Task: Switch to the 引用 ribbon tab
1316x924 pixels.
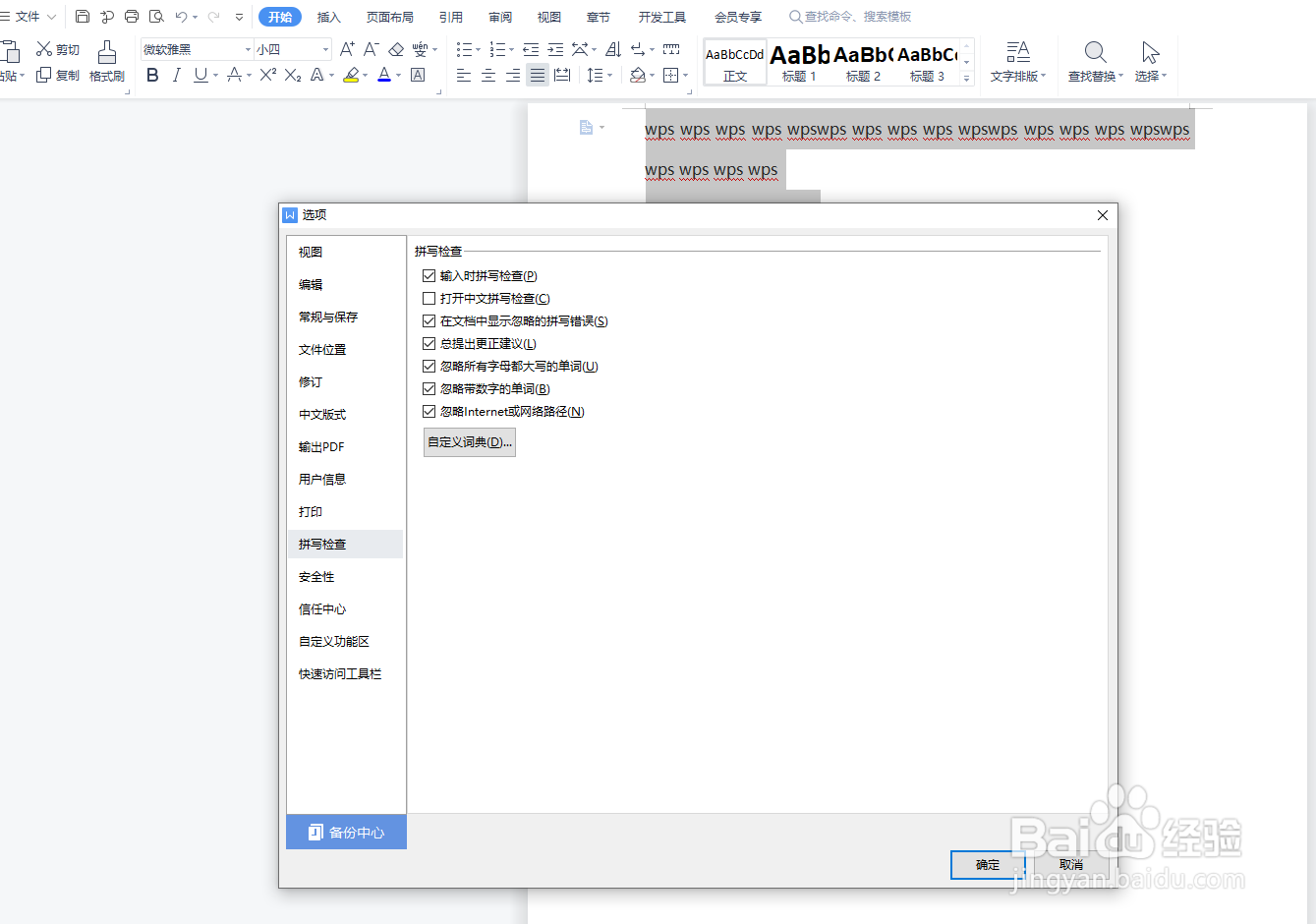Action: click(451, 17)
